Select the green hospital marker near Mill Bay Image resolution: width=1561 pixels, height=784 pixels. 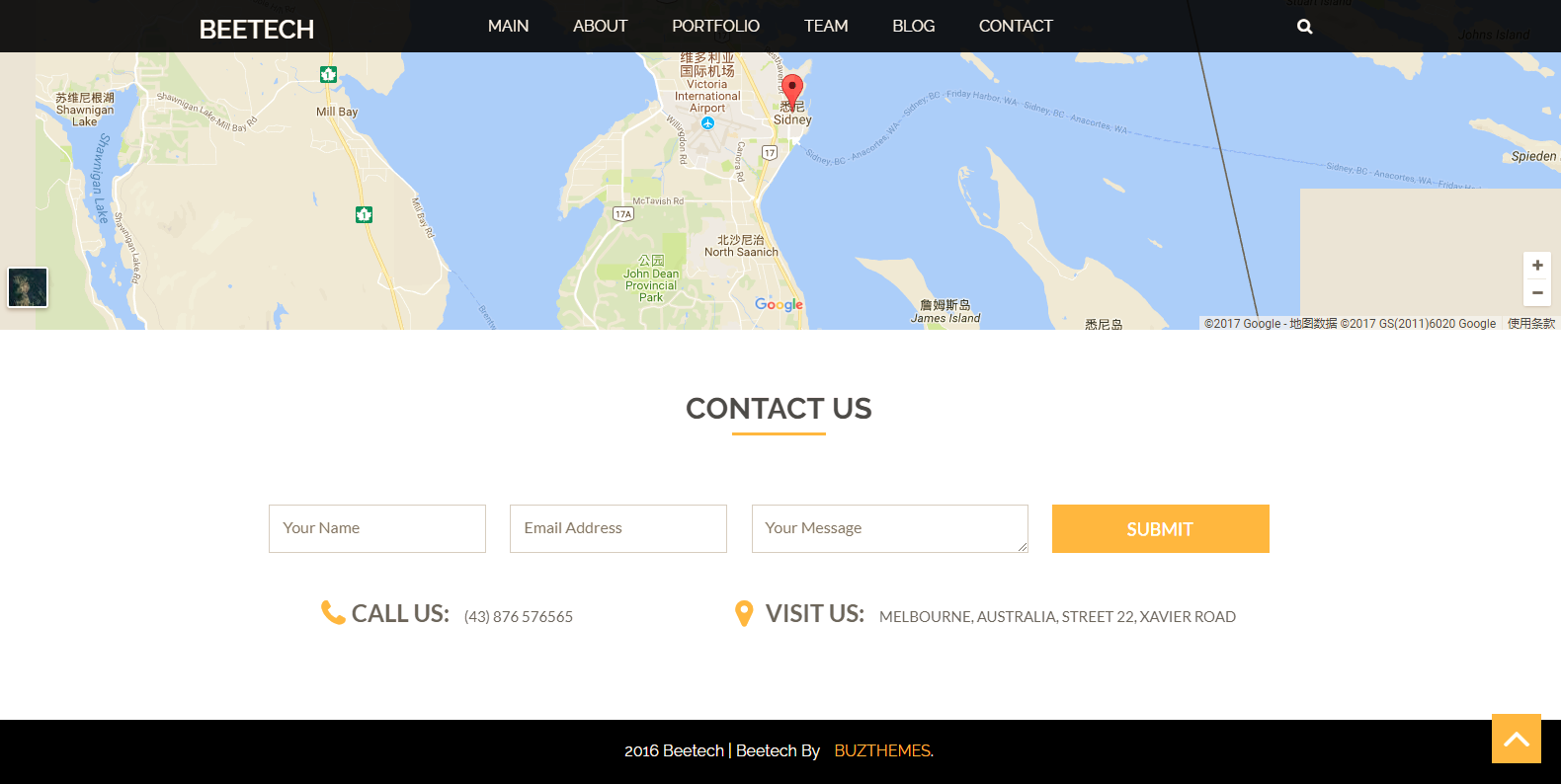328,74
